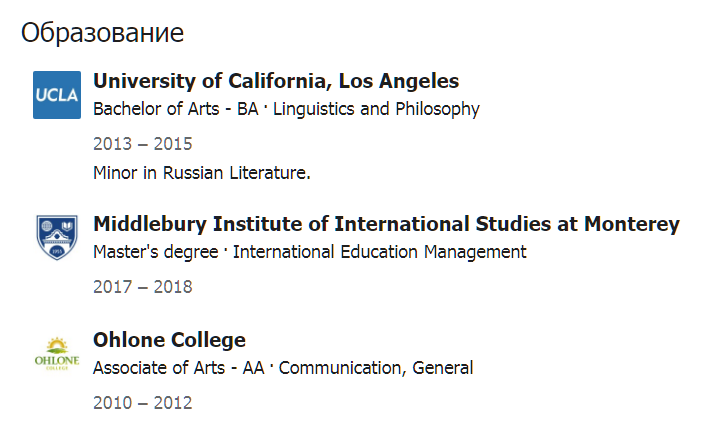The image size is (707, 423).
Task: Click the Associate of Arts - AA text
Action: (182, 368)
